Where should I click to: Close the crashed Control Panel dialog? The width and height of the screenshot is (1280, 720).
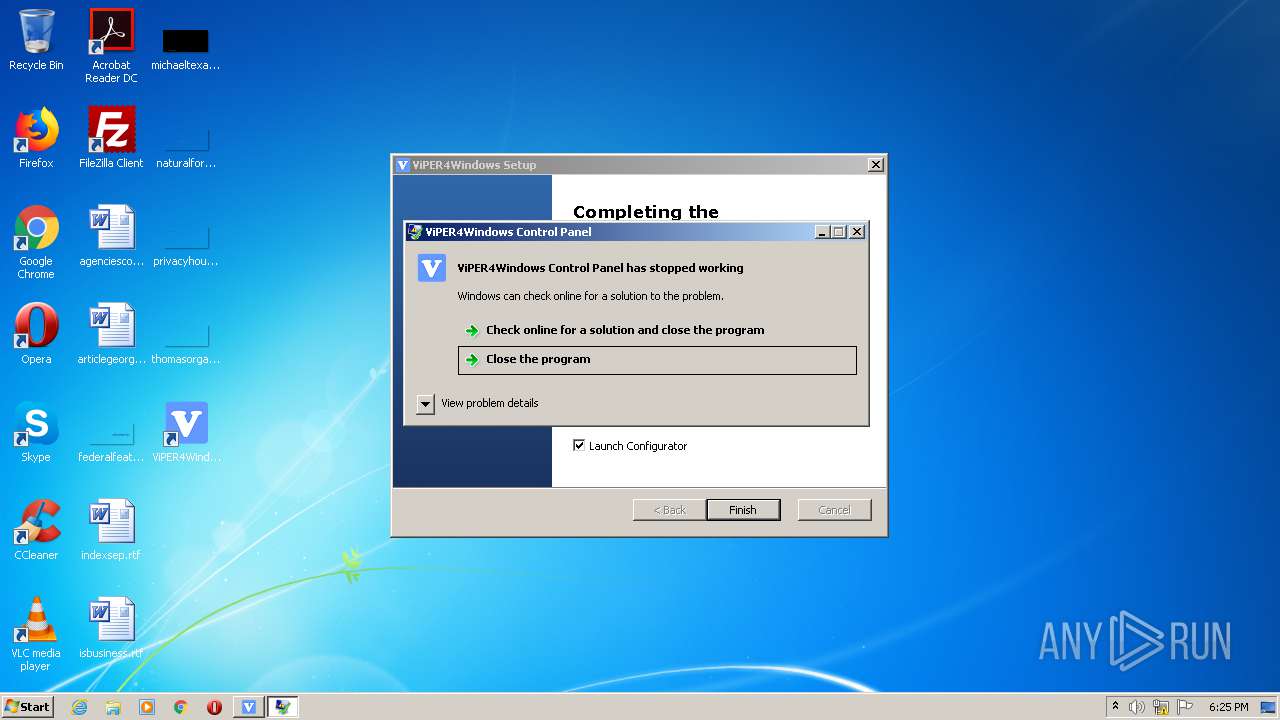857,232
